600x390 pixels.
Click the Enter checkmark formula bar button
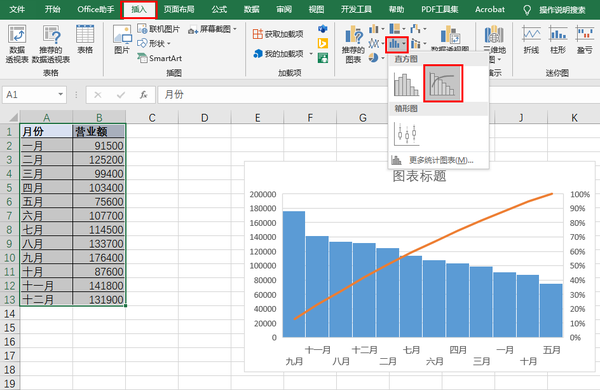(x=121, y=95)
